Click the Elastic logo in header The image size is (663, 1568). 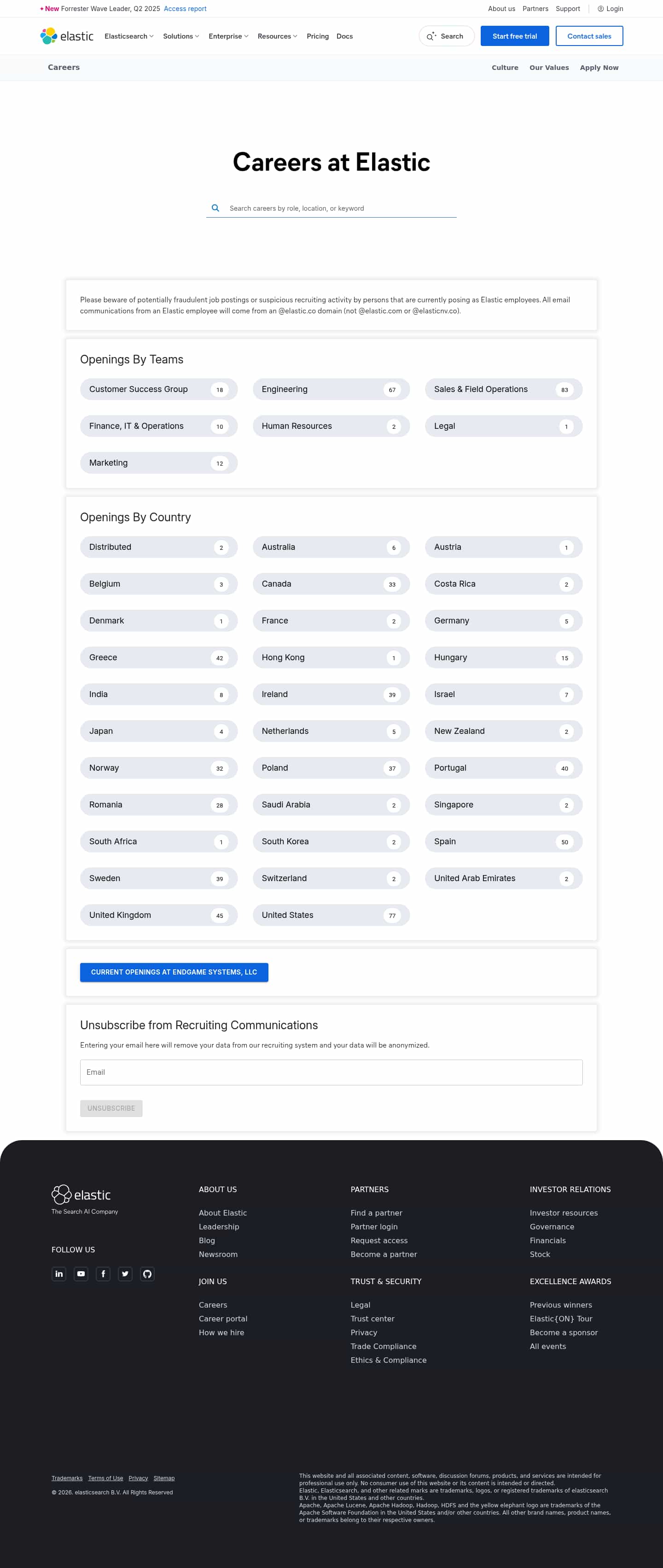(67, 36)
